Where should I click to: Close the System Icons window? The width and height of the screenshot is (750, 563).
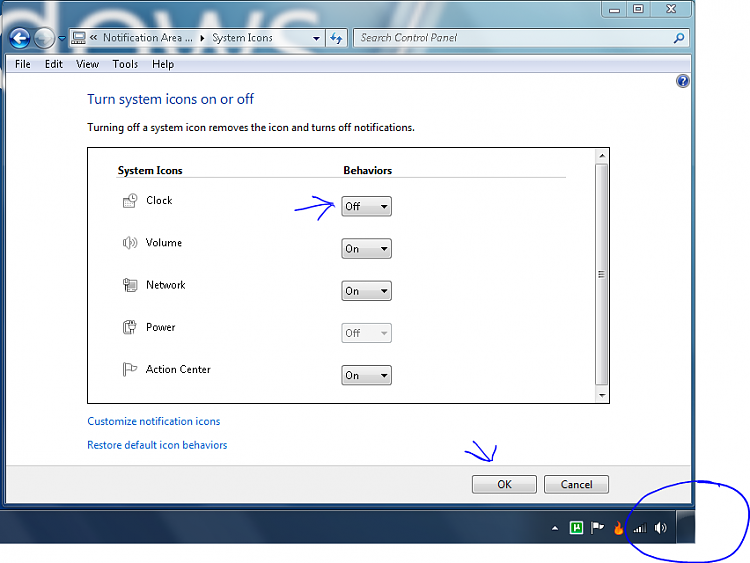pos(671,9)
